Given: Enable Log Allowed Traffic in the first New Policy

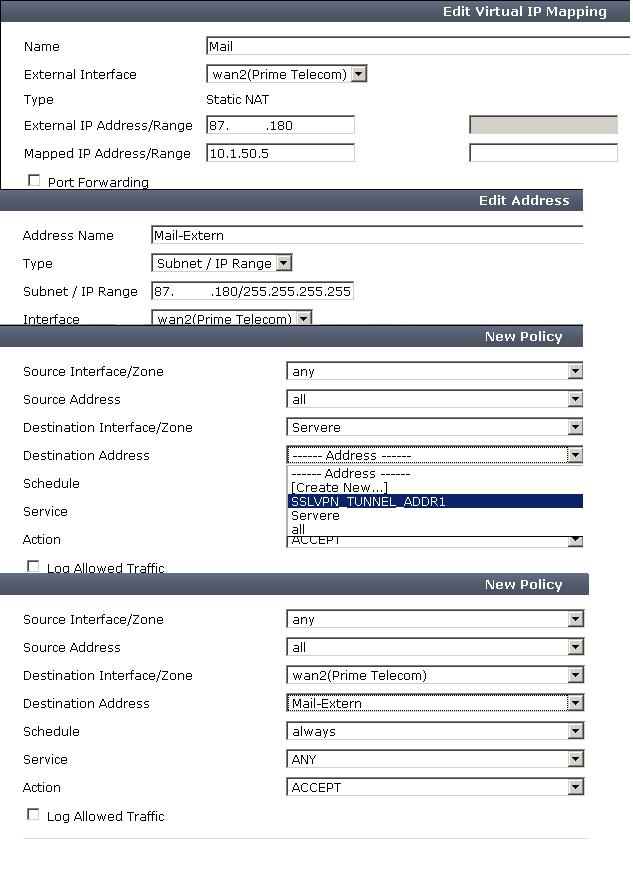Looking at the screenshot, I should 33,568.
